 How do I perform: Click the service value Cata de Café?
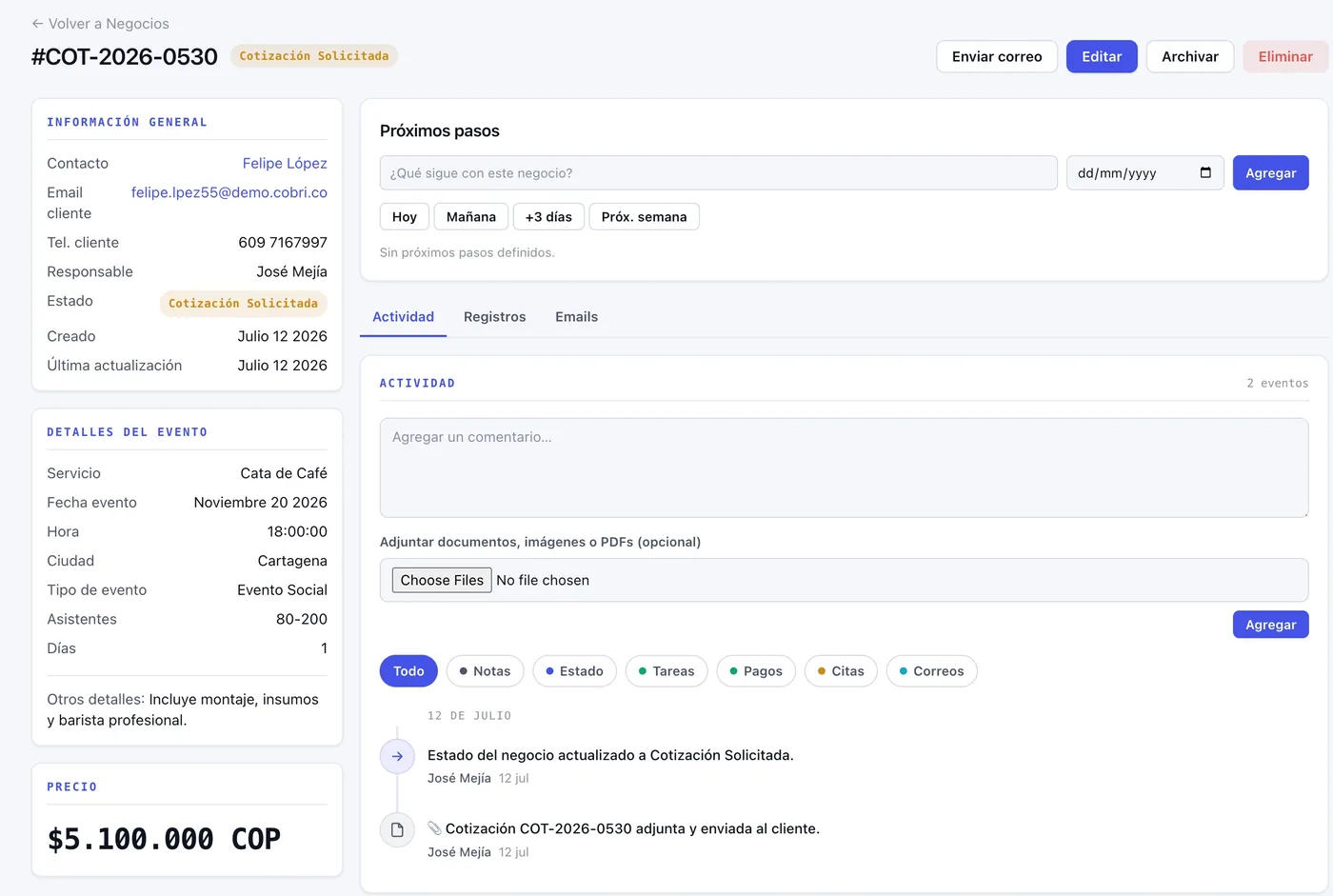(284, 473)
